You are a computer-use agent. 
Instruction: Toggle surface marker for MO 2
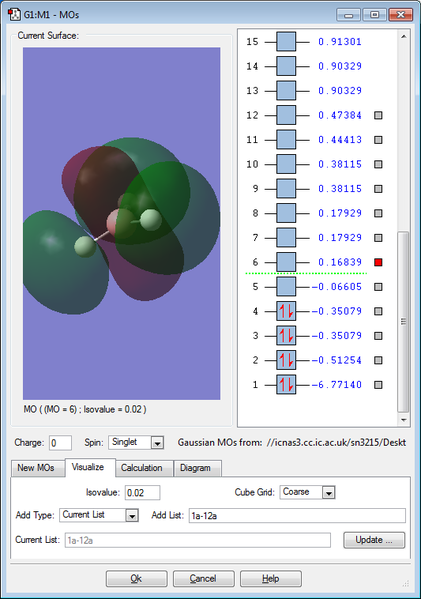click(378, 360)
